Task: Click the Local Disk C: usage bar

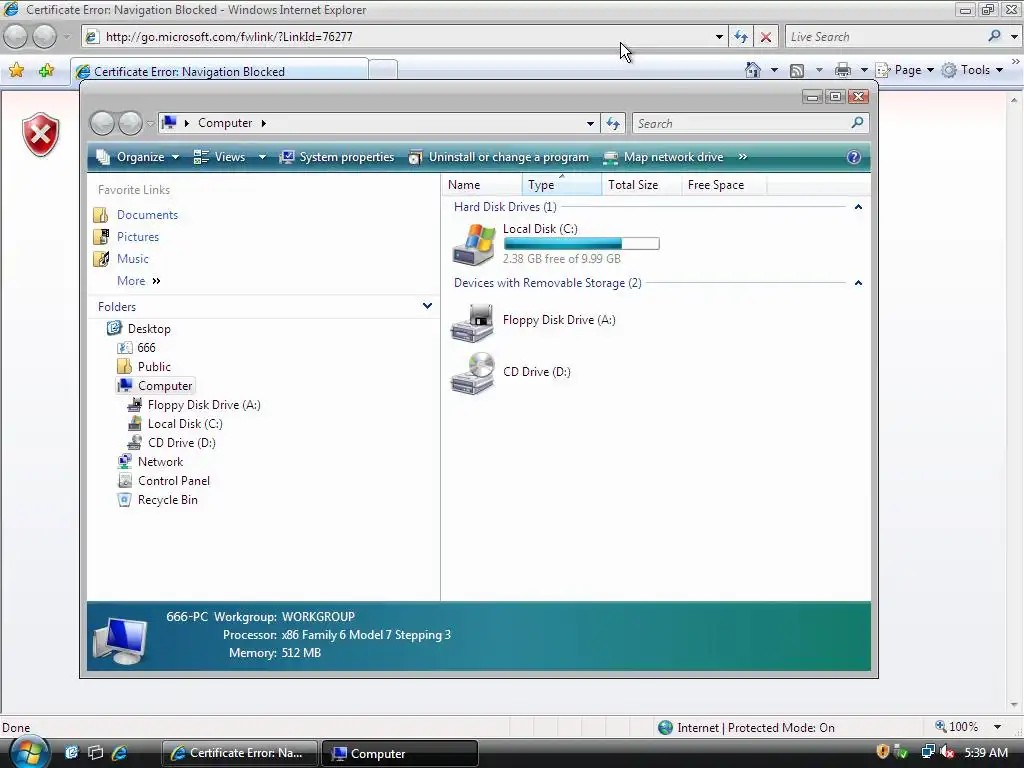Action: pyautogui.click(x=581, y=244)
